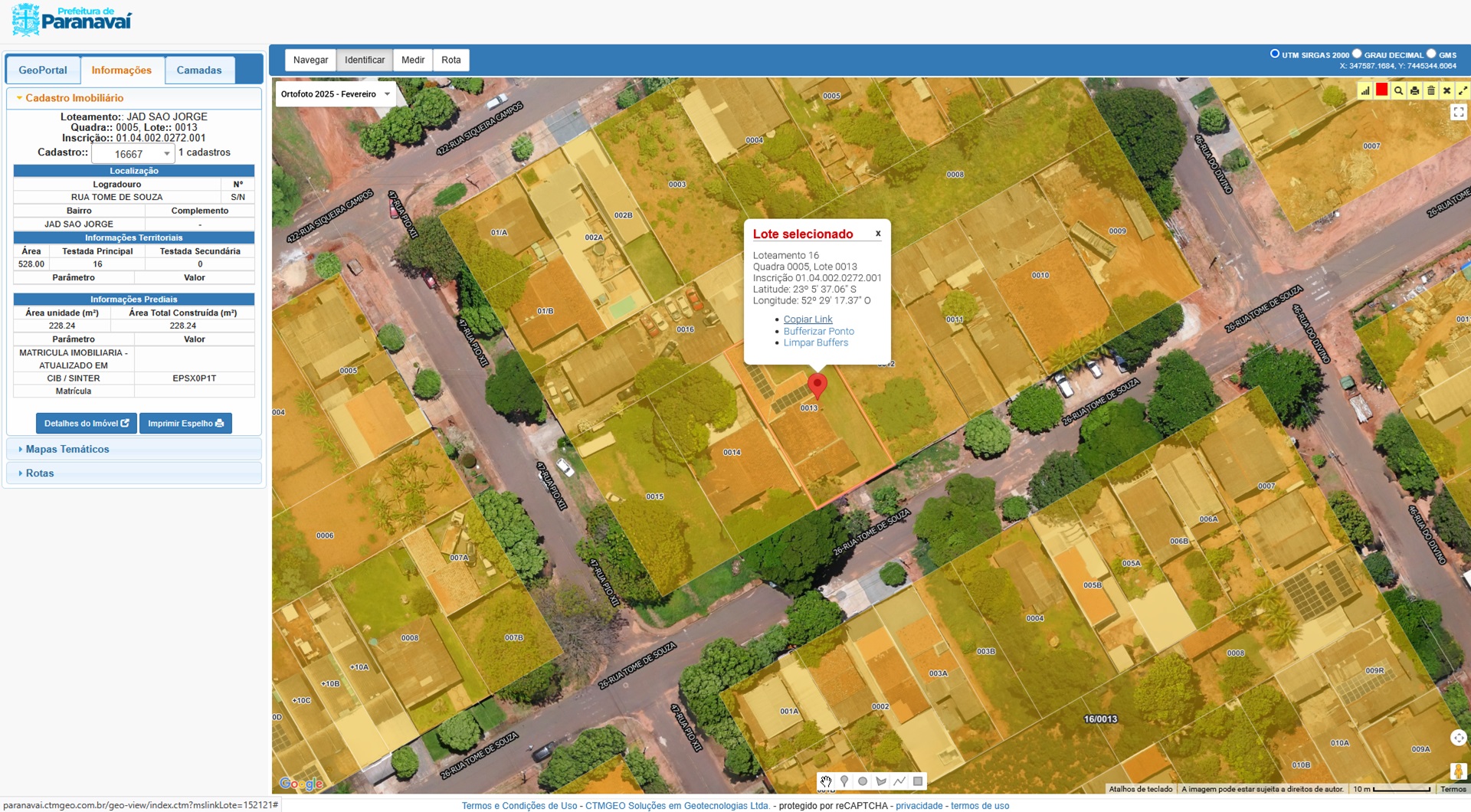Viewport: 1471px width, 812px height.
Task: Activate the Identificar map mode
Action: pos(365,60)
